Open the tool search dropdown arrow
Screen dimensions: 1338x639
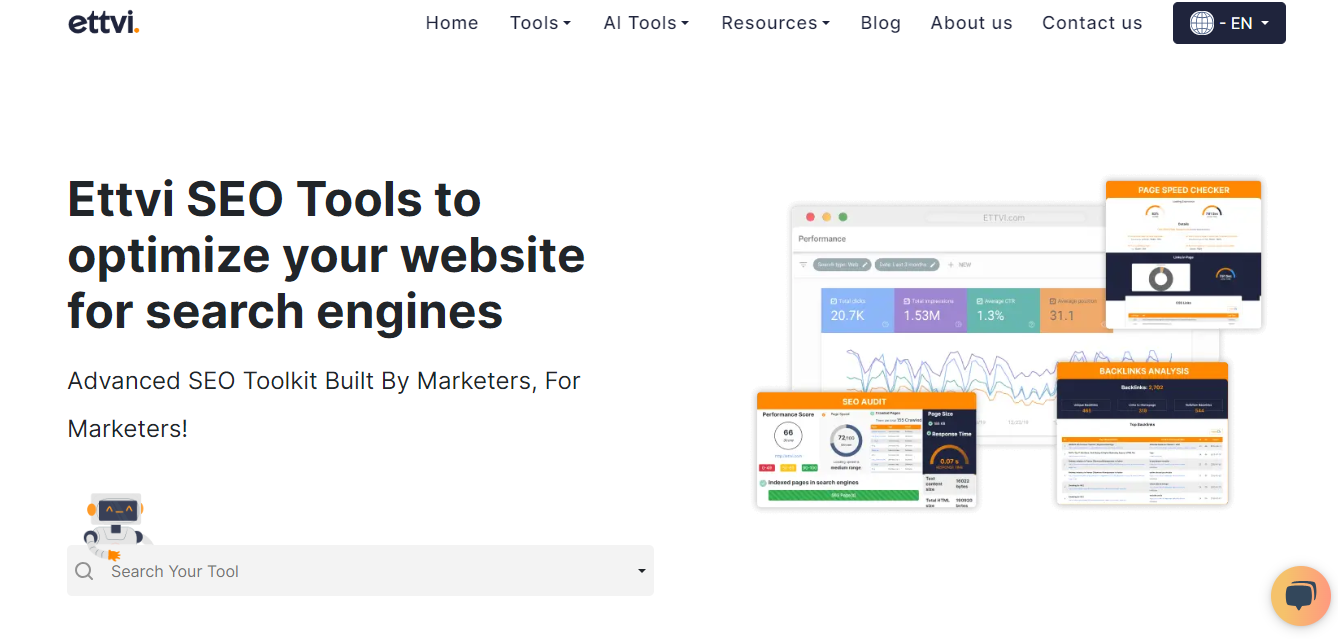(x=641, y=571)
